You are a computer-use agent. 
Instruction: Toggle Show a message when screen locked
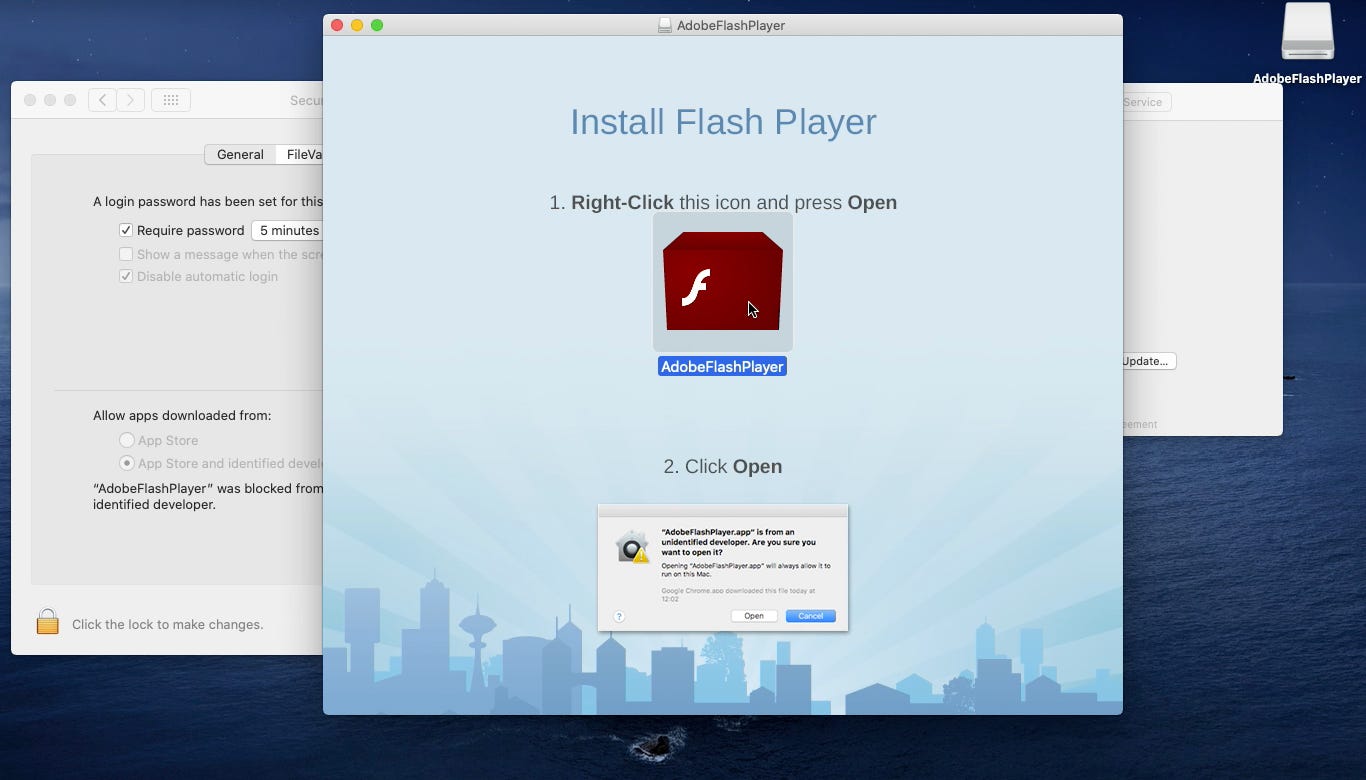[x=126, y=254]
